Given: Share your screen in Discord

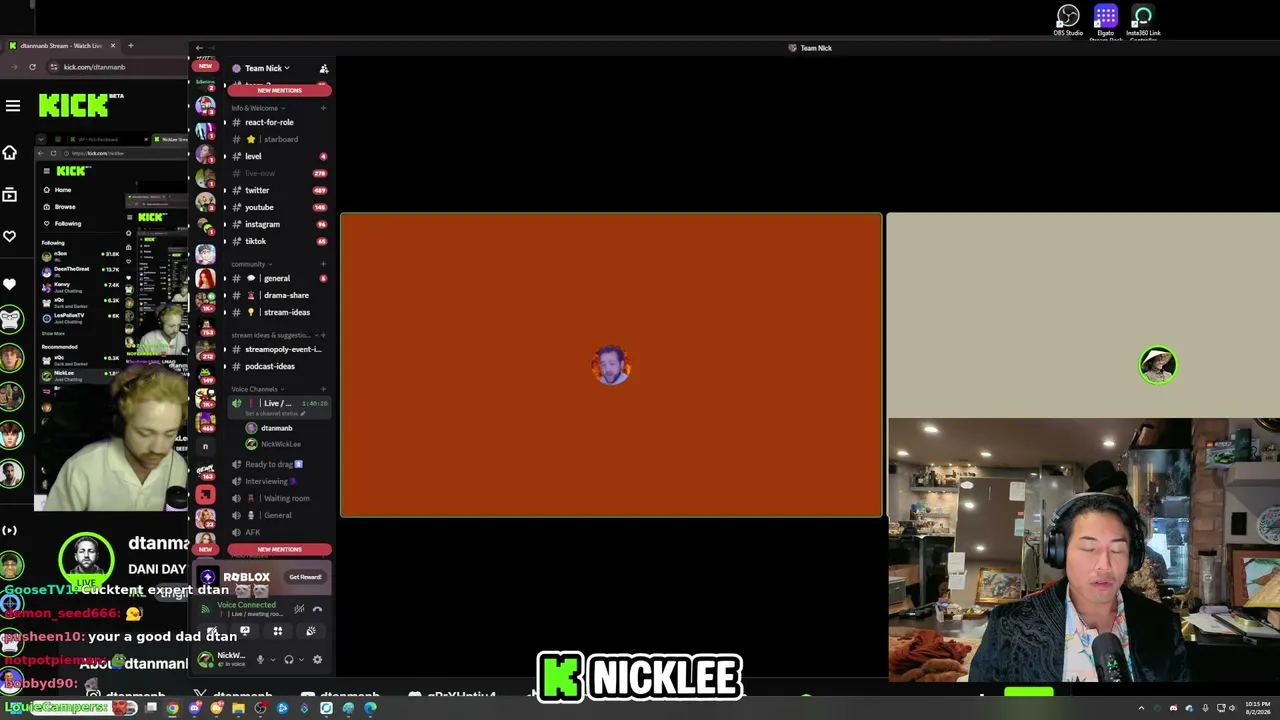Looking at the screenshot, I should 245,631.
